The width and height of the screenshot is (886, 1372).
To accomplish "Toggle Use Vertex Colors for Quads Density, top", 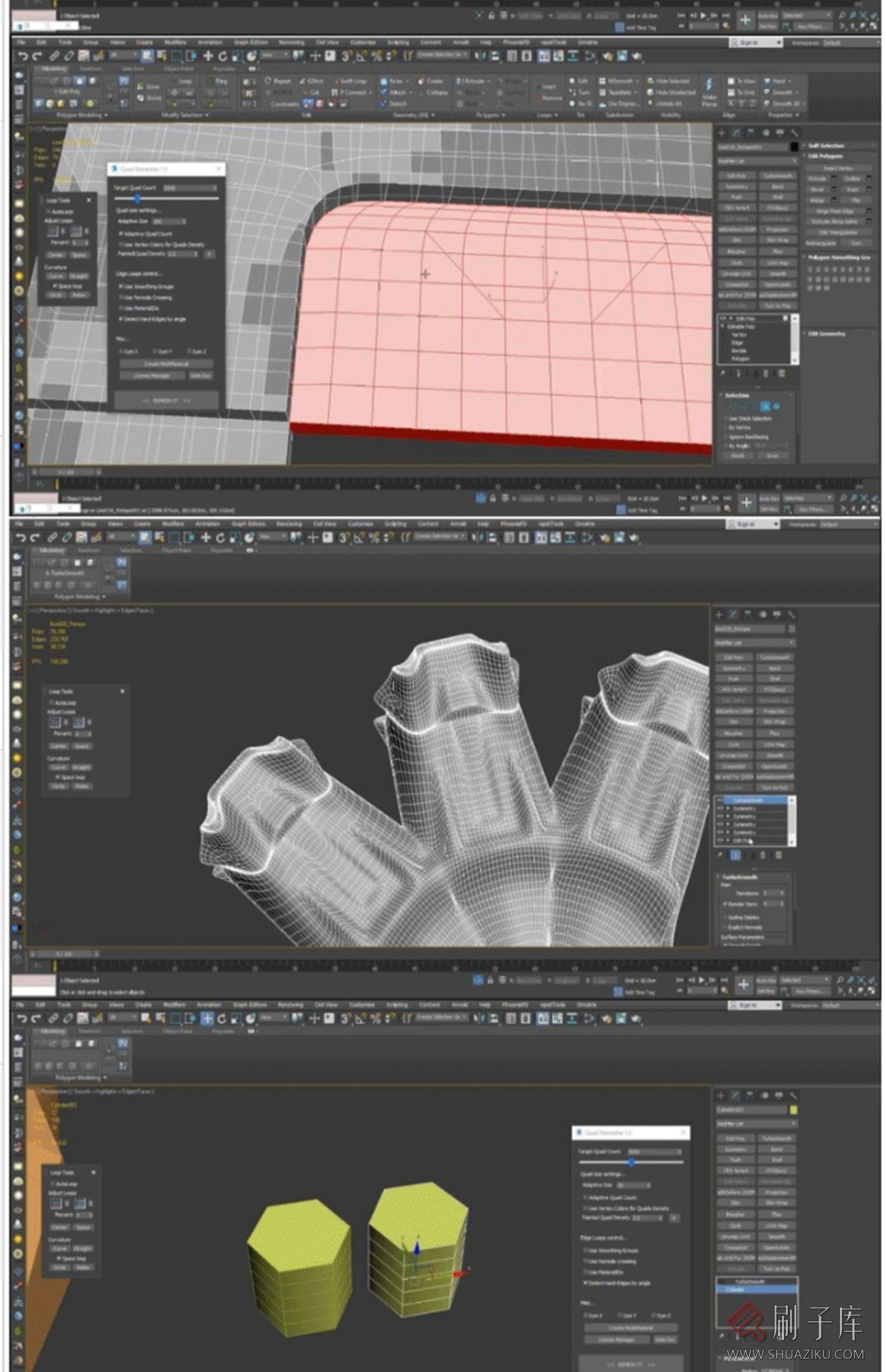I will [x=162, y=244].
